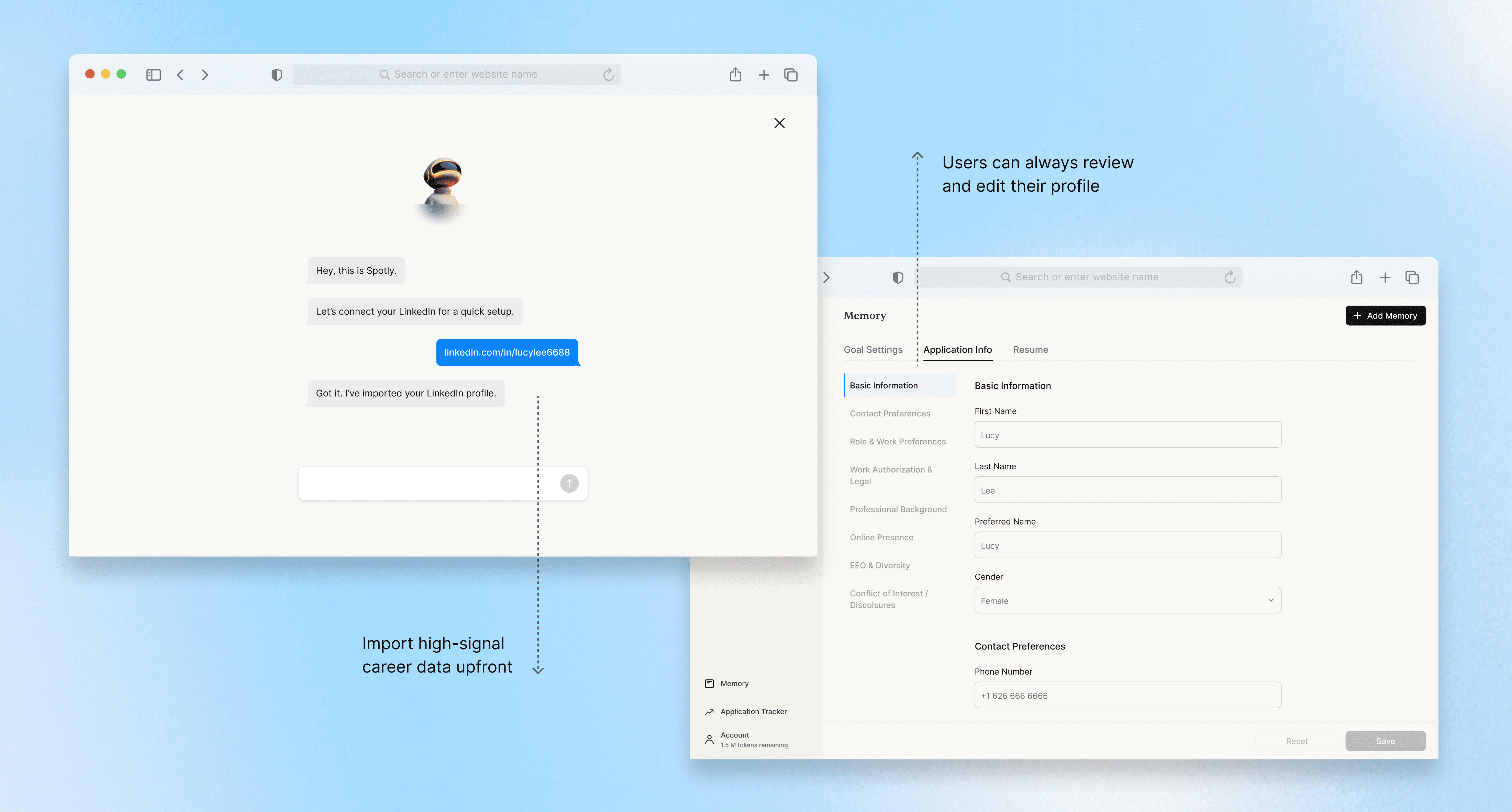Screen dimensions: 1512x812
Task: Click the send arrow in the chat input
Action: [x=569, y=483]
